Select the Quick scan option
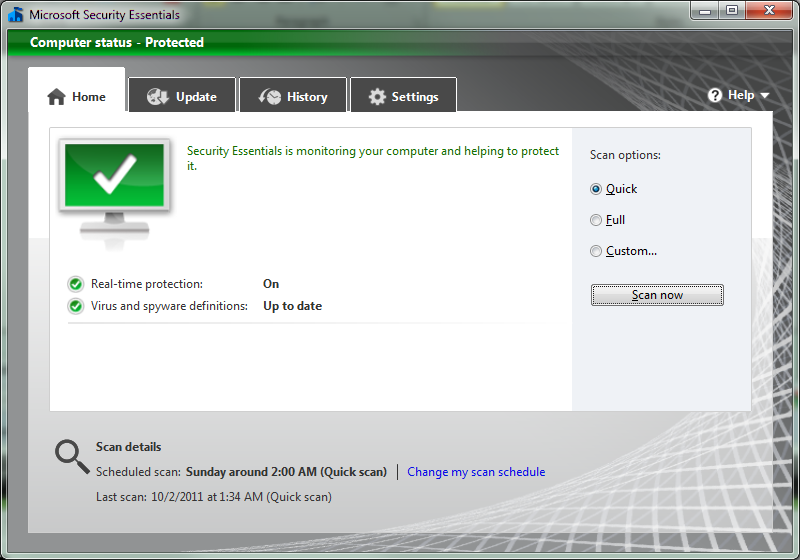Screen dimensions: 800x560 point(614,189)
